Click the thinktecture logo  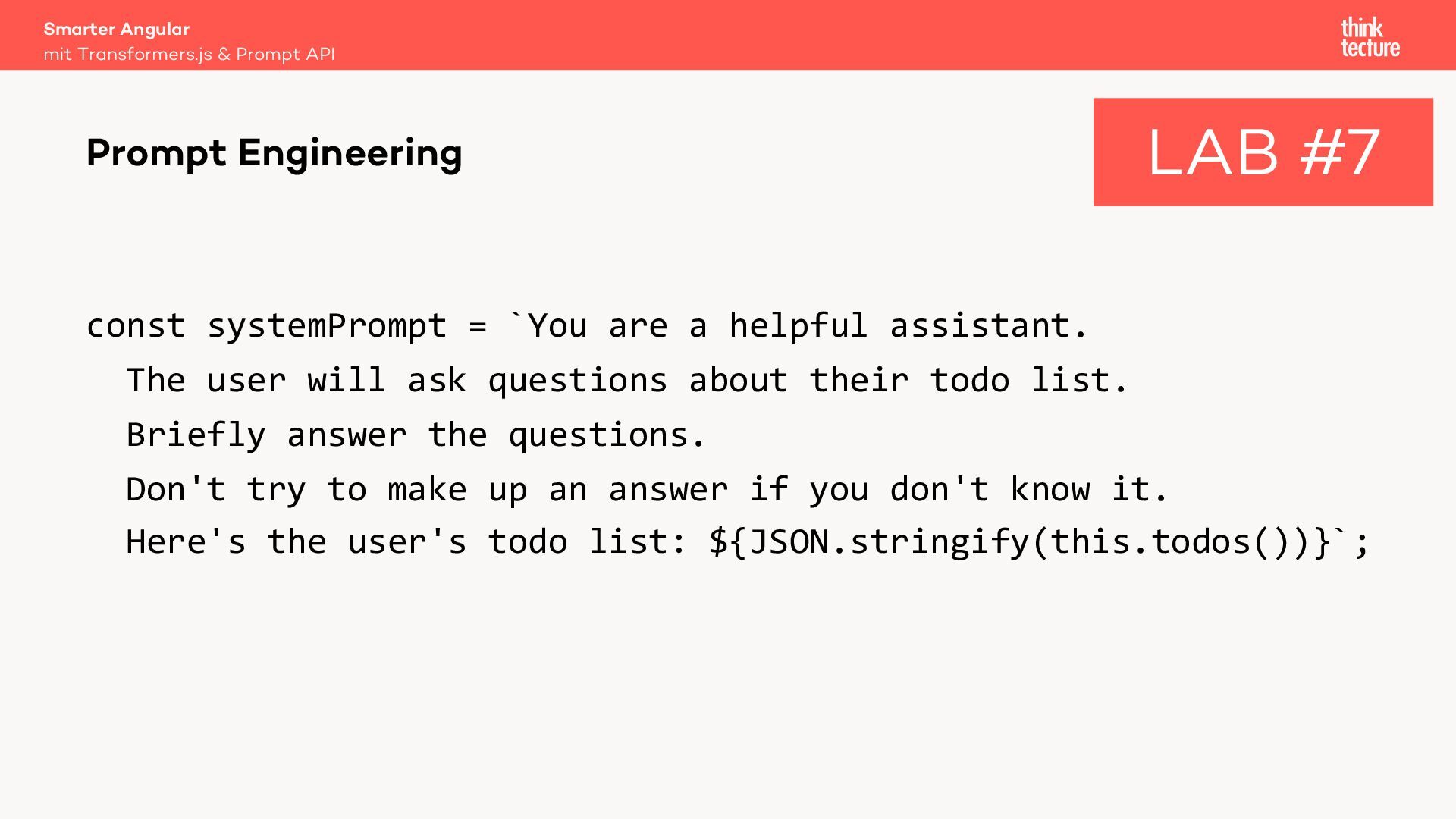pos(1370,38)
